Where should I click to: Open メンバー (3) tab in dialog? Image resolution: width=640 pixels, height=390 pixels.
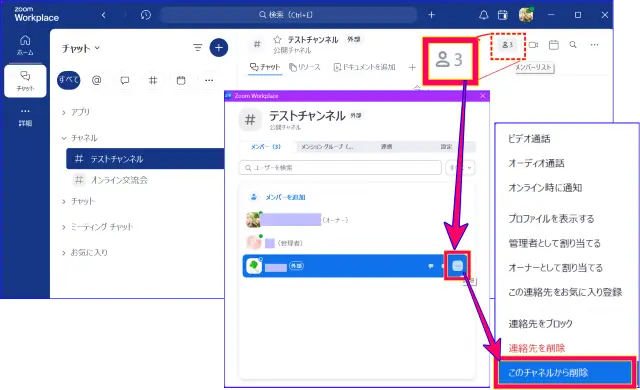coord(266,146)
